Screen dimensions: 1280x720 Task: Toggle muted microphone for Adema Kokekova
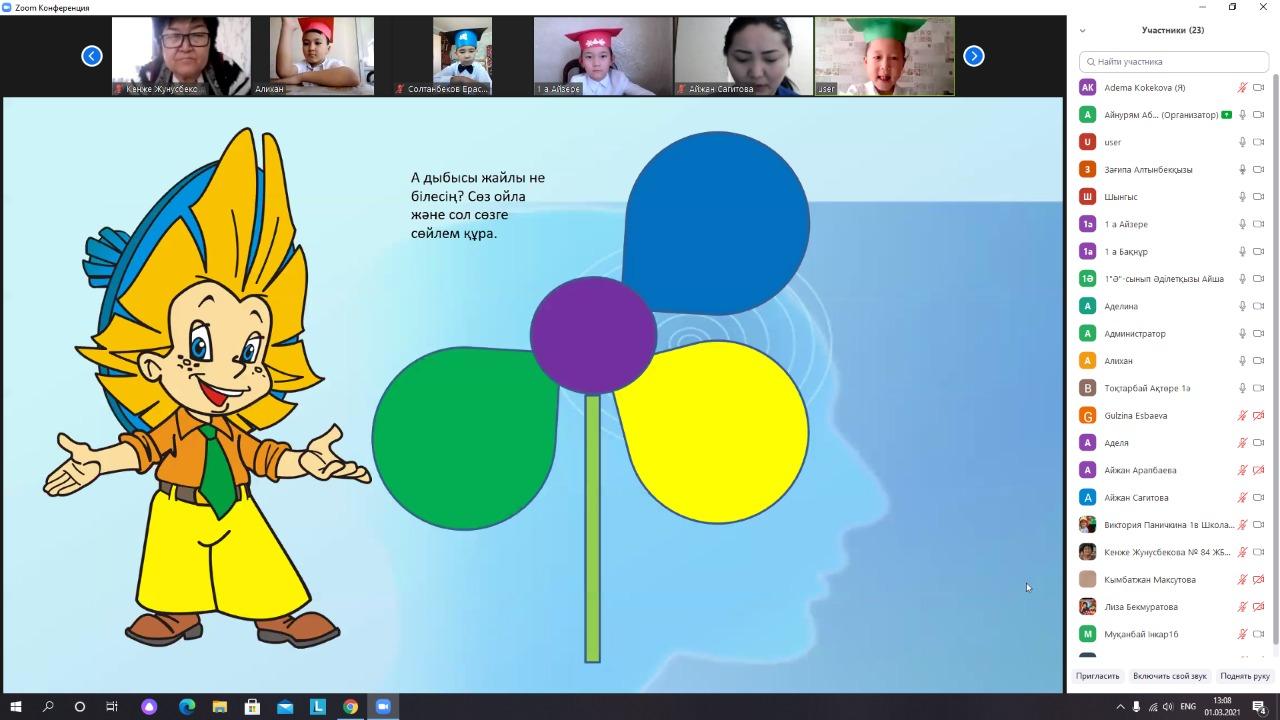click(x=1243, y=88)
